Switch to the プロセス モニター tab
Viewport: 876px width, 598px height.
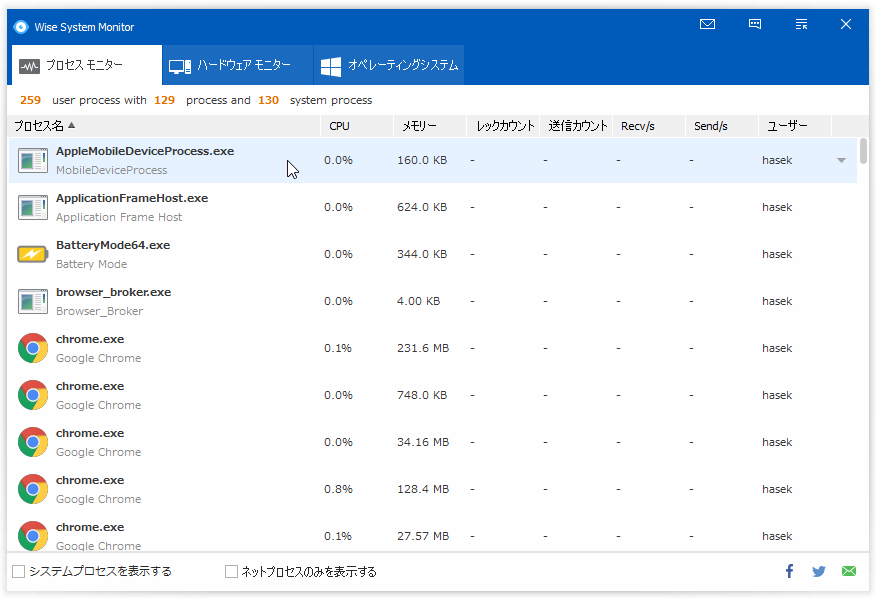(87, 65)
